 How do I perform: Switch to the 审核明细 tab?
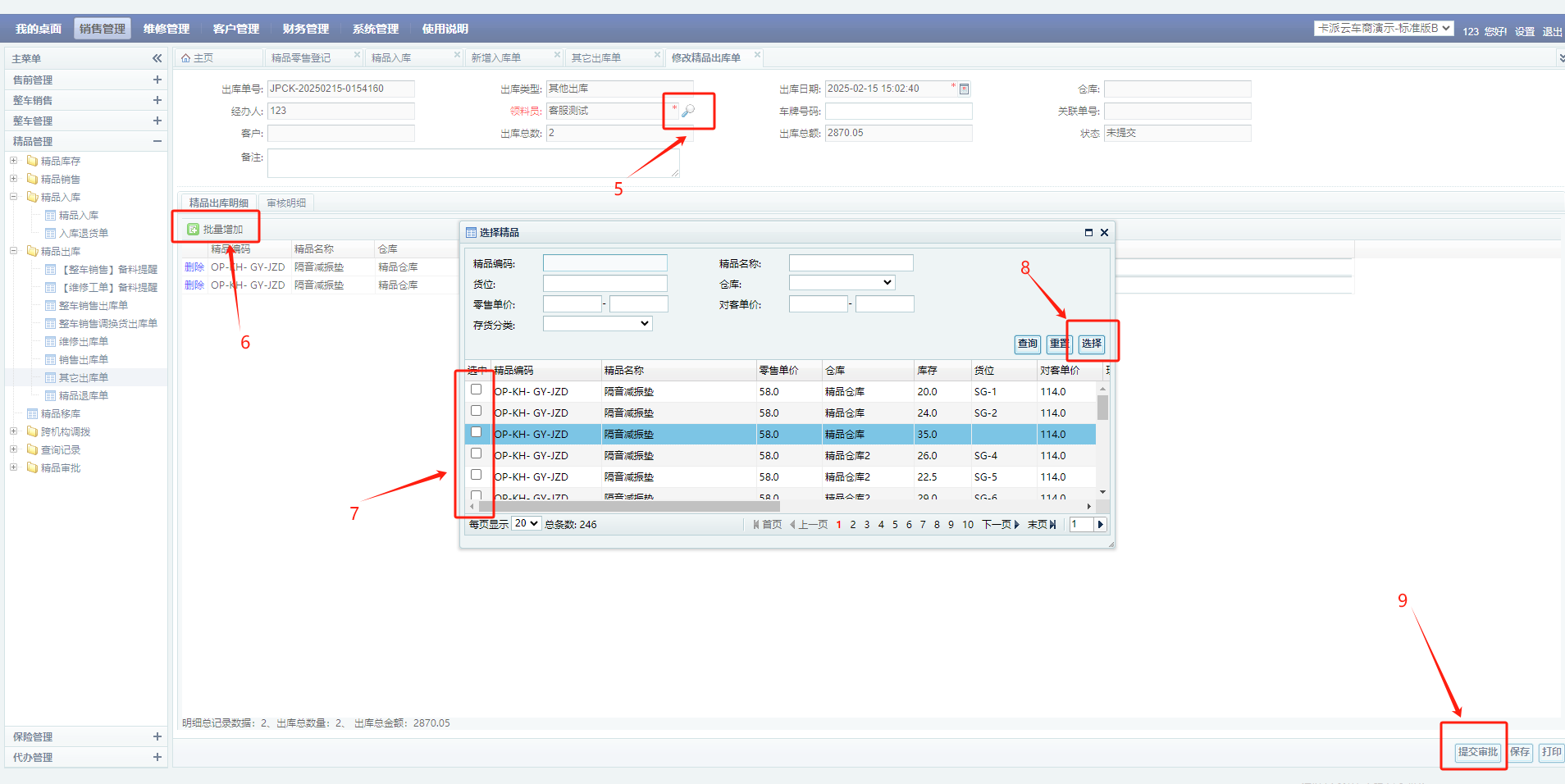(x=286, y=203)
